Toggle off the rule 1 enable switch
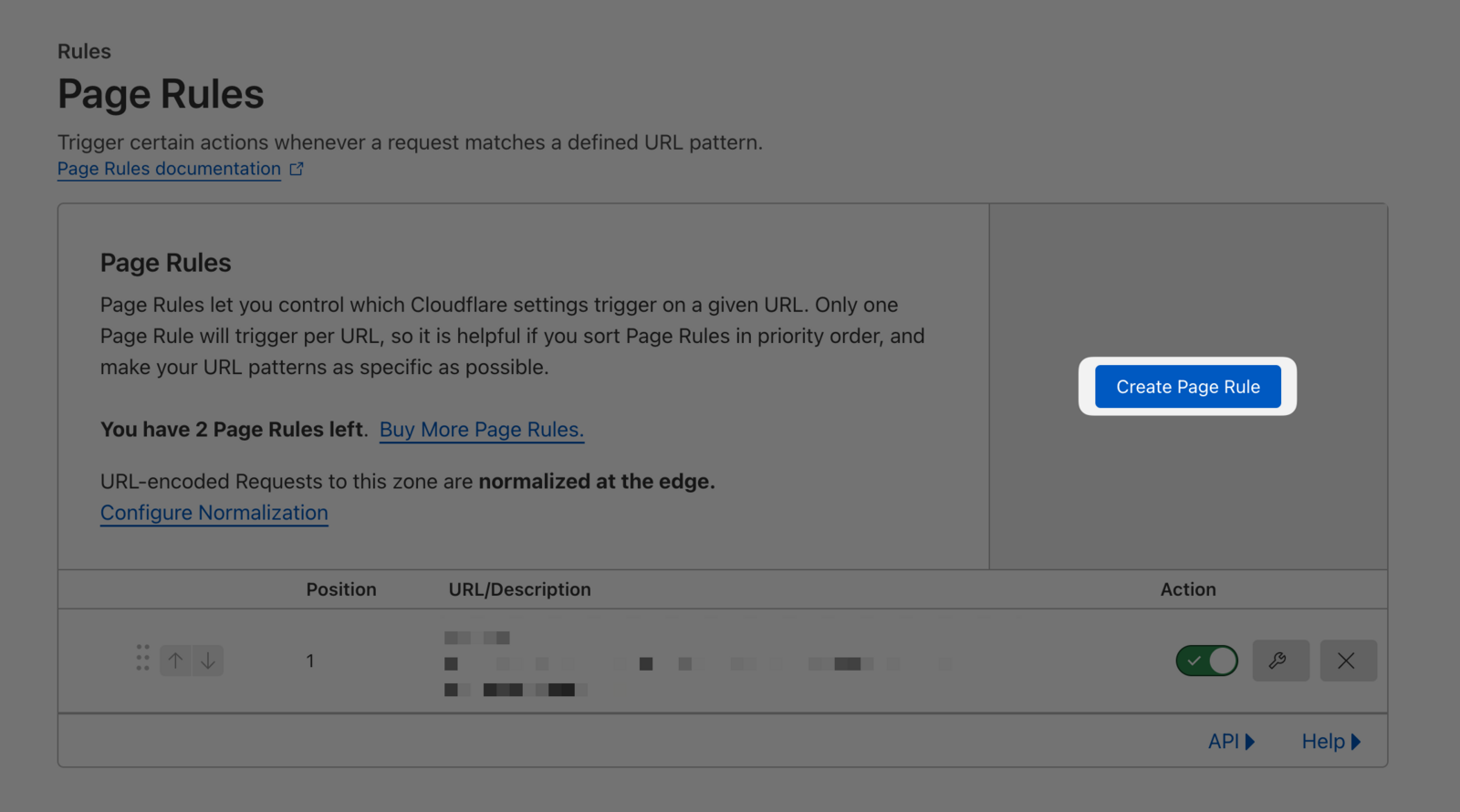This screenshot has width=1460, height=812. click(1206, 661)
